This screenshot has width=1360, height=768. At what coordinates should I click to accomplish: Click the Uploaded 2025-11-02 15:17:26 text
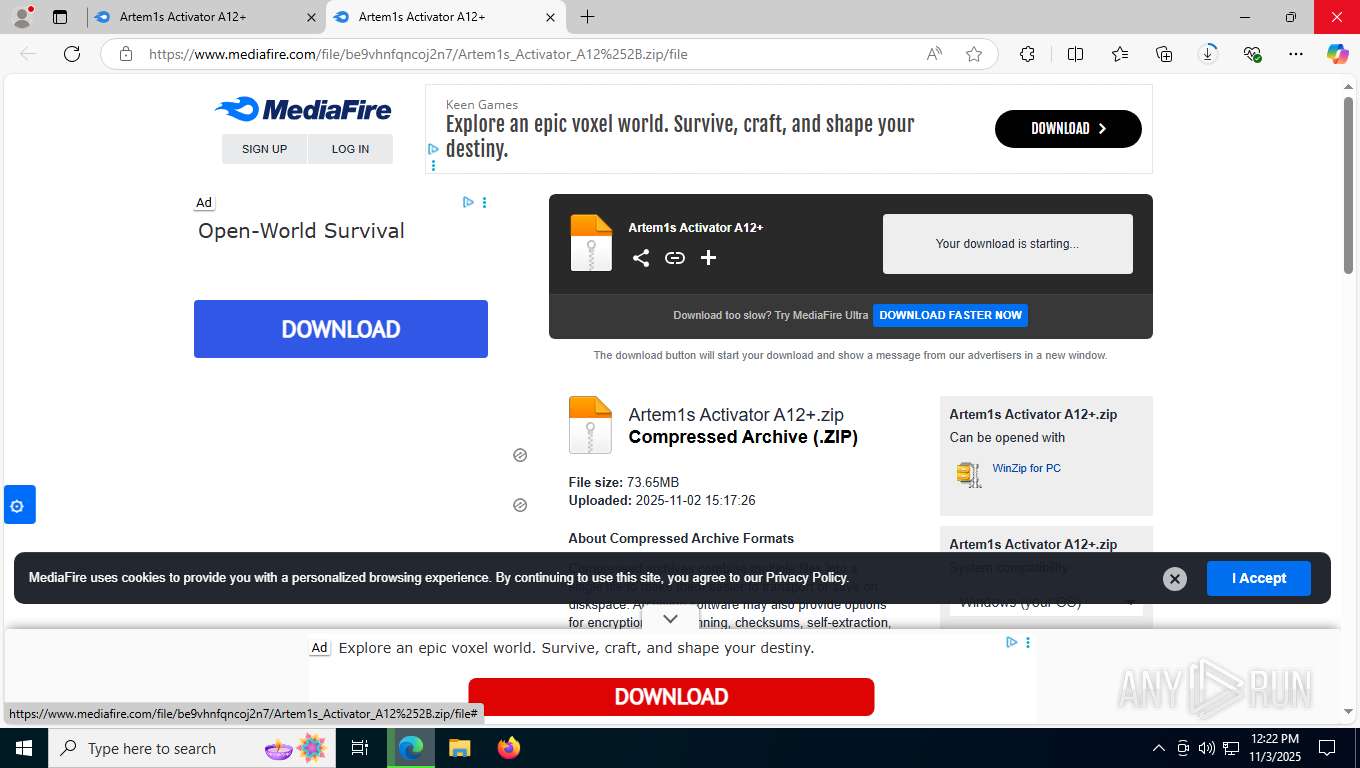[x=662, y=500]
